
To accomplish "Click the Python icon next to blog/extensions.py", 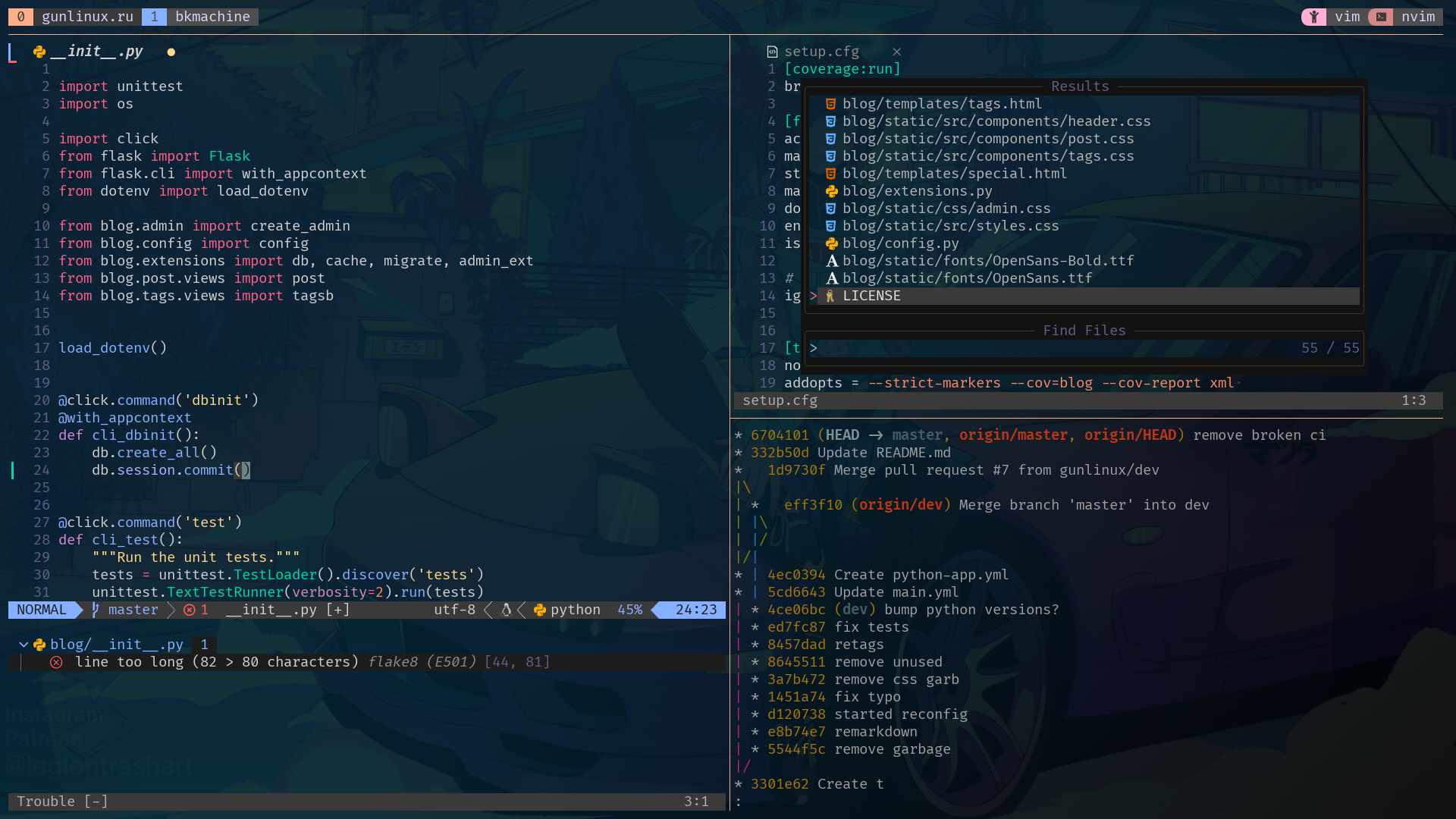I will (831, 191).
